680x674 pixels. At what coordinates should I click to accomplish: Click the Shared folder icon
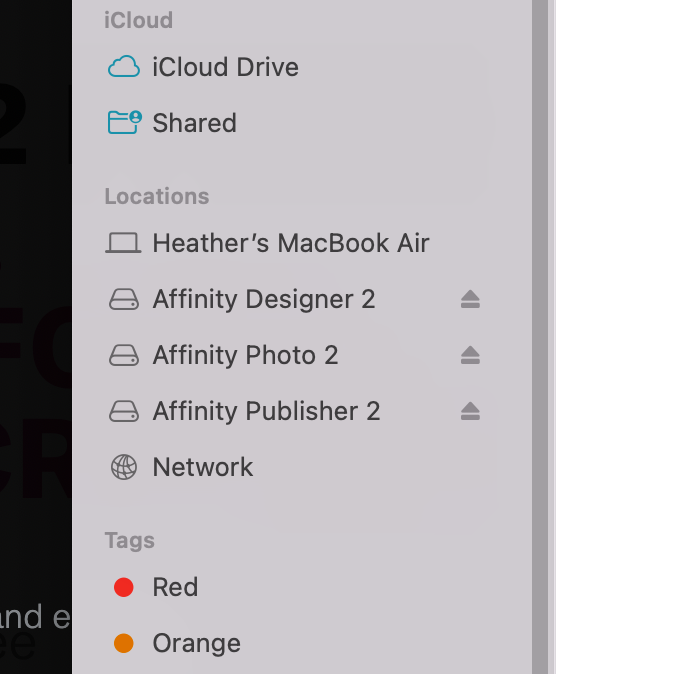[x=124, y=122]
